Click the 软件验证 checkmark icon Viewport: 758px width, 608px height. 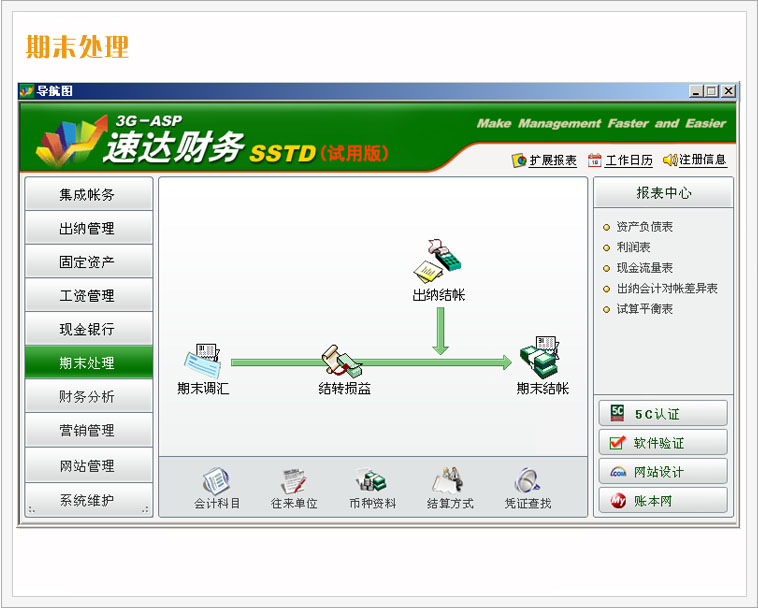point(617,442)
